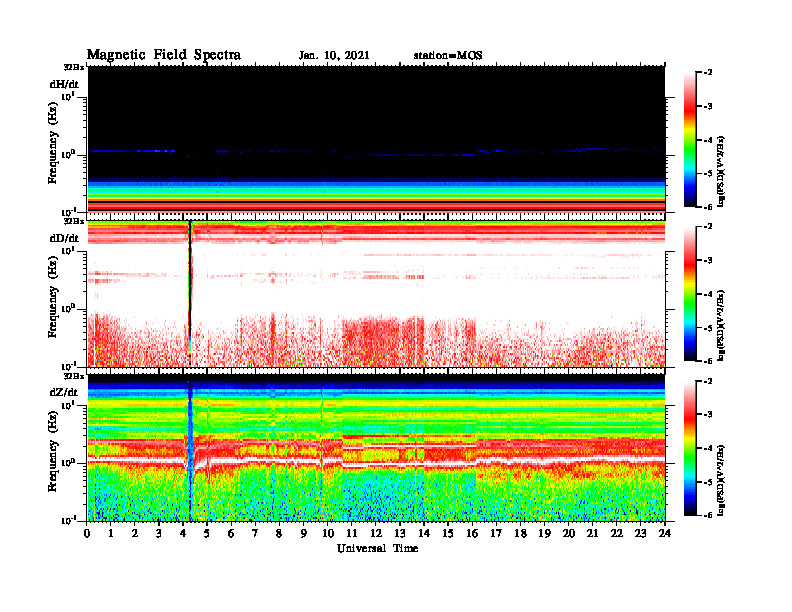The height and width of the screenshot is (612, 792).
Task: Click the hour tick label "8"
Action: 279,533
